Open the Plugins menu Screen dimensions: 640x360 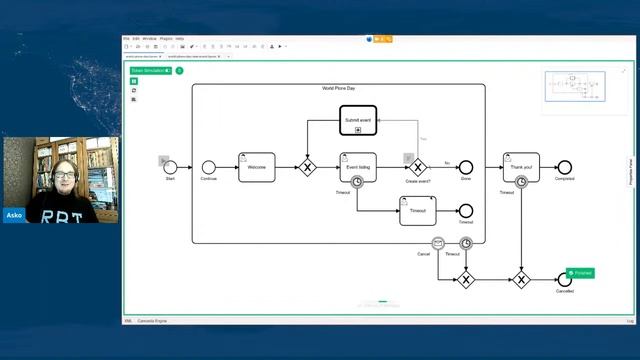(x=166, y=39)
